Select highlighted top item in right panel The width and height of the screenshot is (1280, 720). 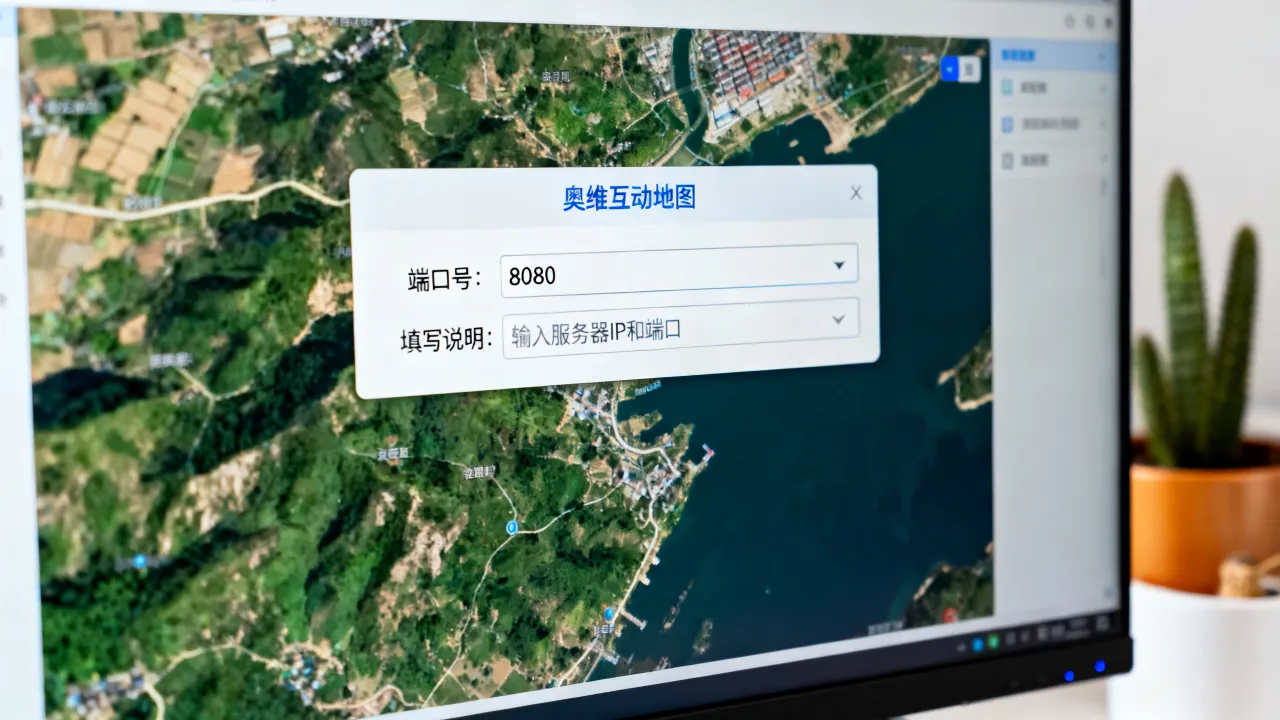(1057, 56)
